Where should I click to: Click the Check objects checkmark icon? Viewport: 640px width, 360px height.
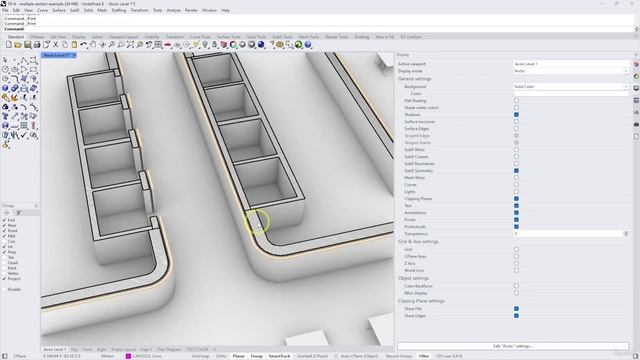tap(24, 135)
